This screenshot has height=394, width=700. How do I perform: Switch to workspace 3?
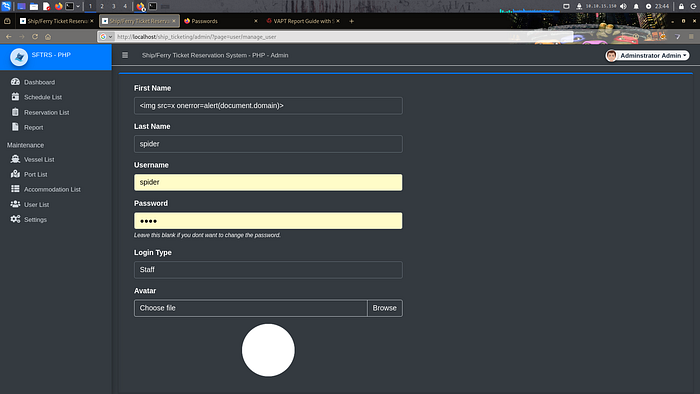(113, 6)
